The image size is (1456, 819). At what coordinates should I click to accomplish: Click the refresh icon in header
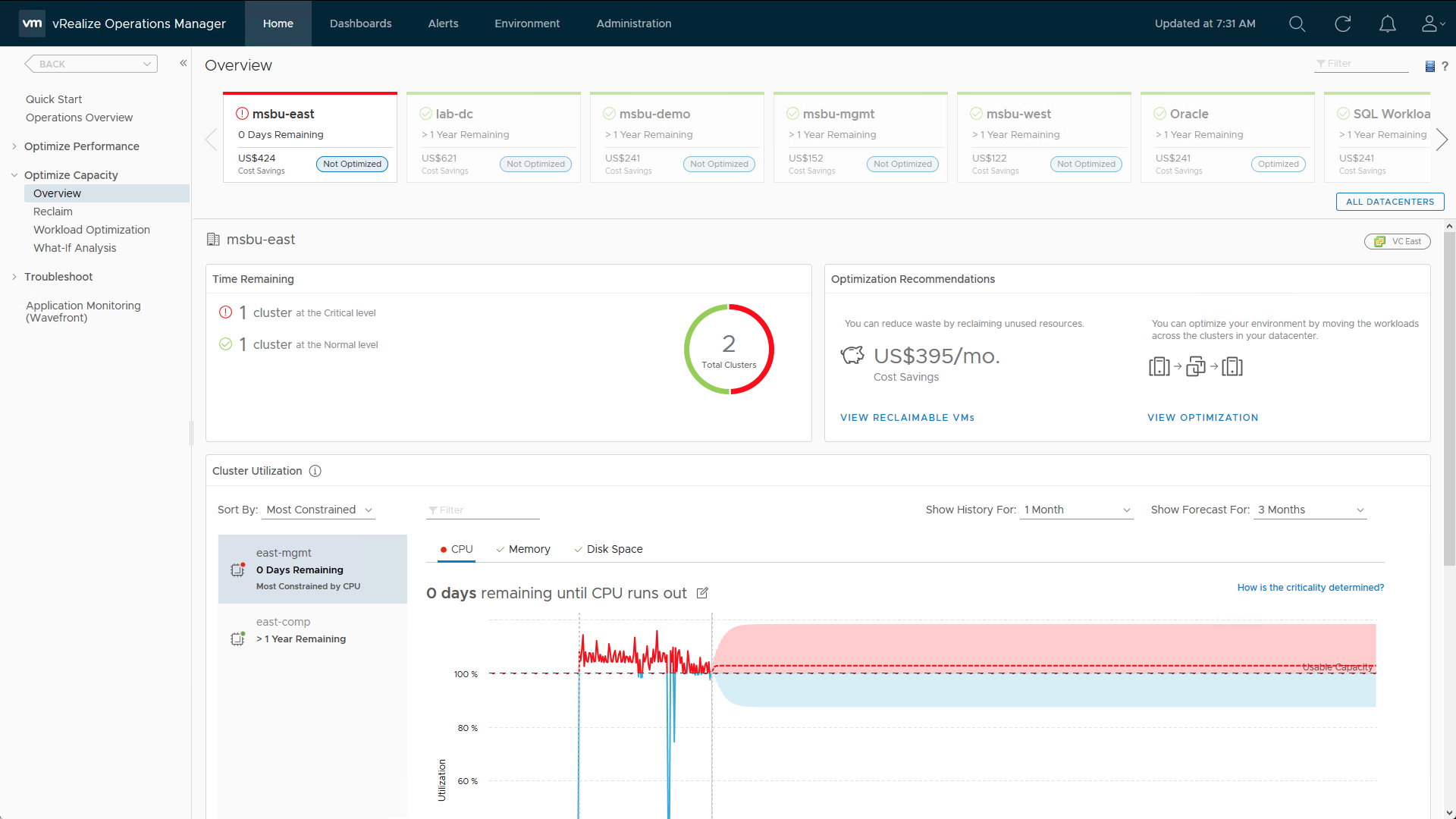(1342, 24)
